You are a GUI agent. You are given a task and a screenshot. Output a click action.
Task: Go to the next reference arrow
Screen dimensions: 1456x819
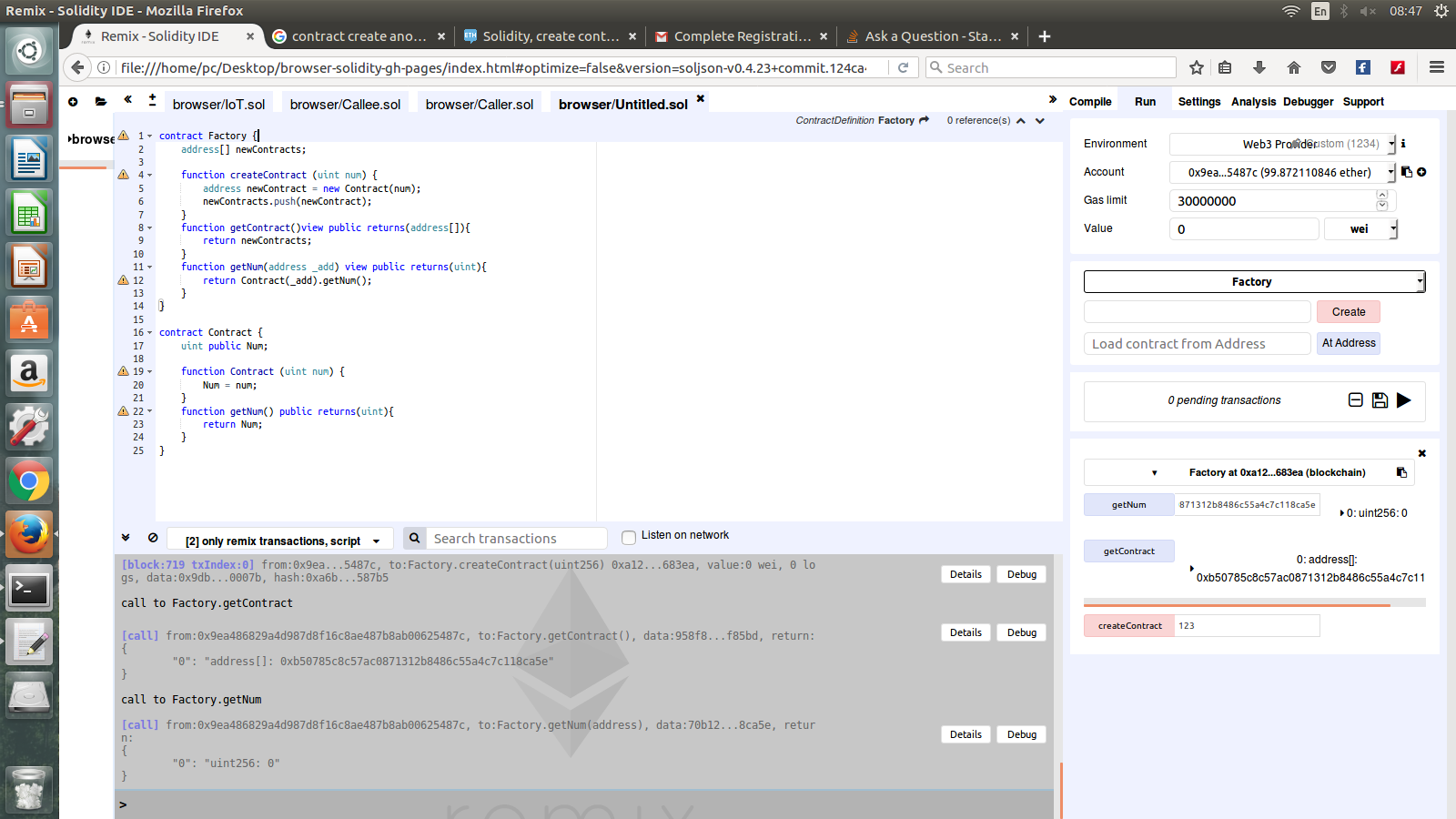pyautogui.click(x=1040, y=120)
